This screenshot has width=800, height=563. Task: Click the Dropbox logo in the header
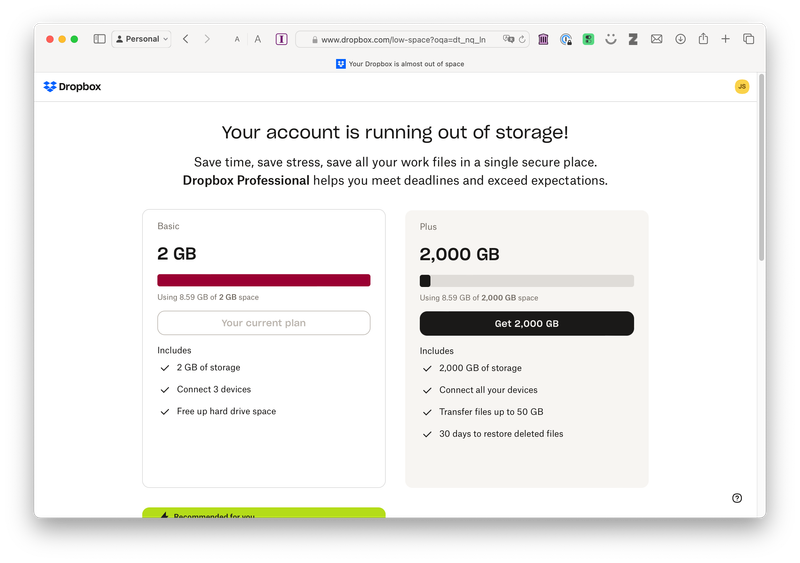(x=72, y=87)
